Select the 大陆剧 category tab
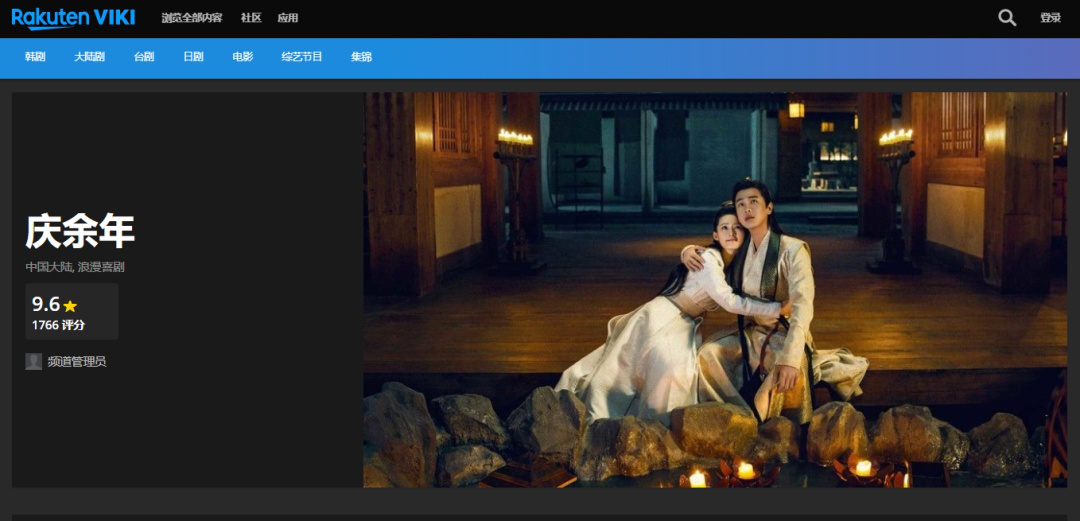The height and width of the screenshot is (521, 1080). [89, 57]
